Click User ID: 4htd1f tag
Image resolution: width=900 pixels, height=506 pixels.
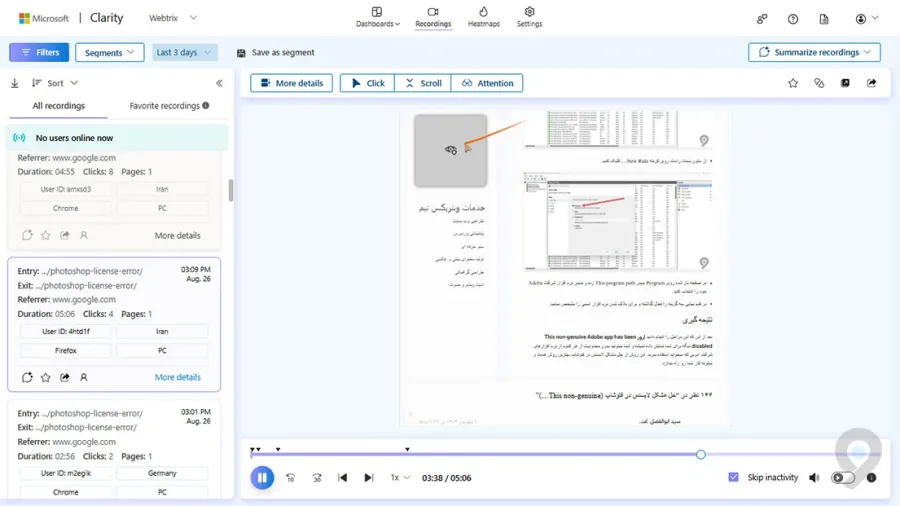click(x=66, y=331)
